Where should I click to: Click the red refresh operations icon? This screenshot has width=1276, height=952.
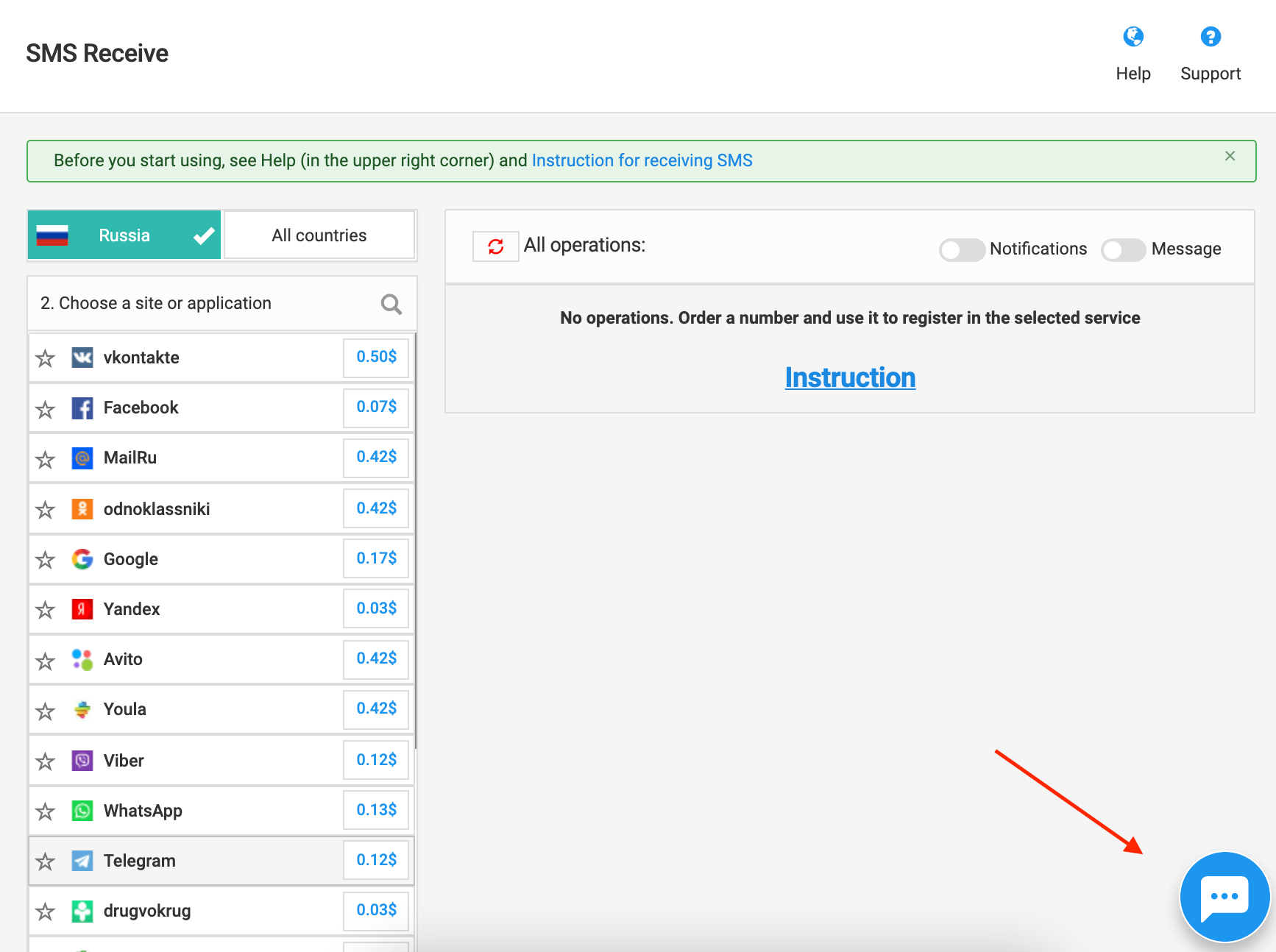tap(495, 246)
